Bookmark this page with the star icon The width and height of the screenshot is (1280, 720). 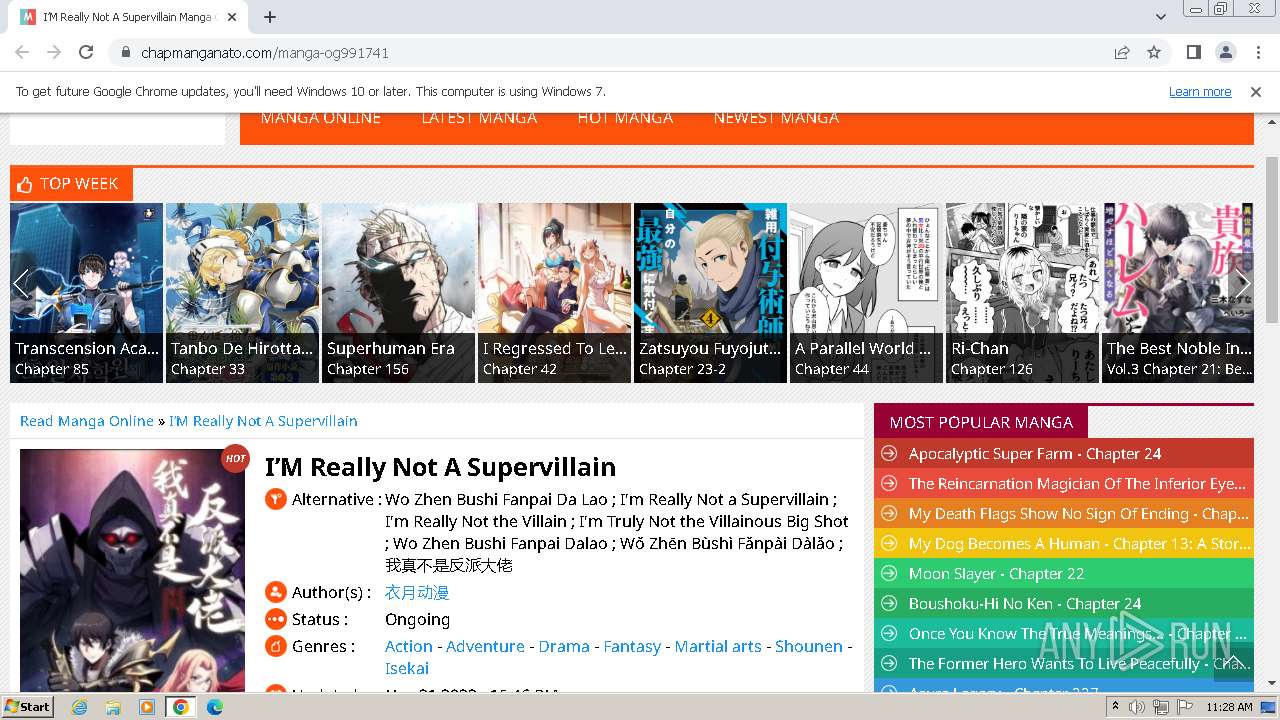click(x=1154, y=52)
